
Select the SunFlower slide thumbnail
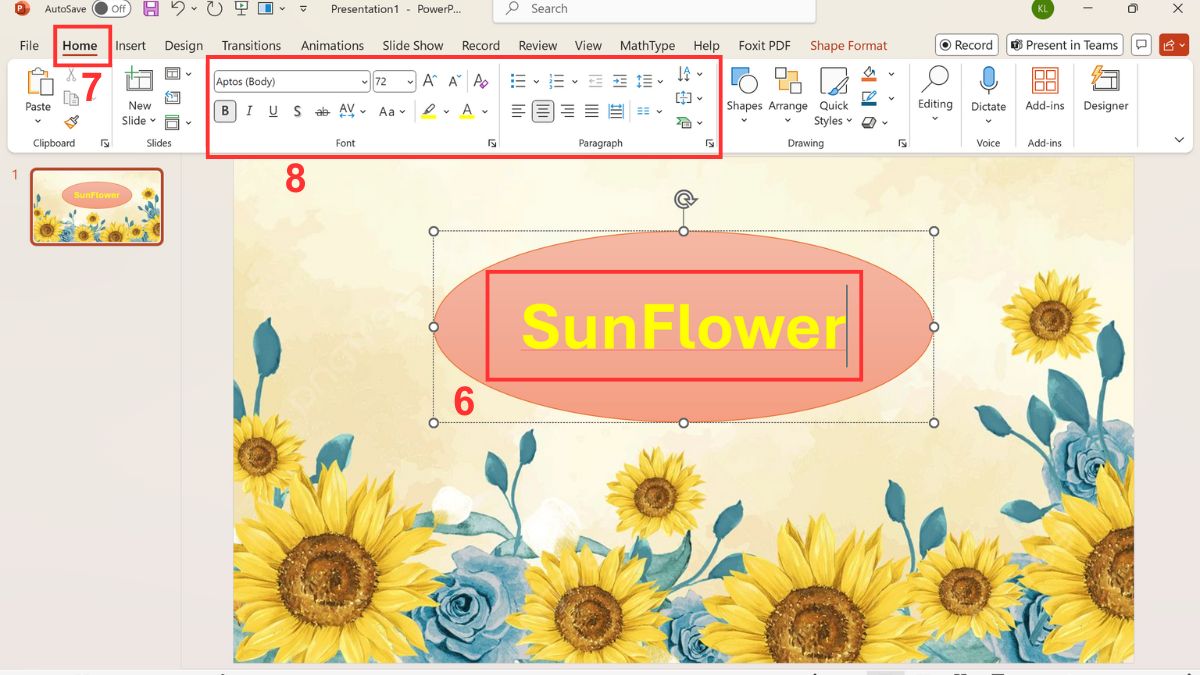(x=96, y=206)
